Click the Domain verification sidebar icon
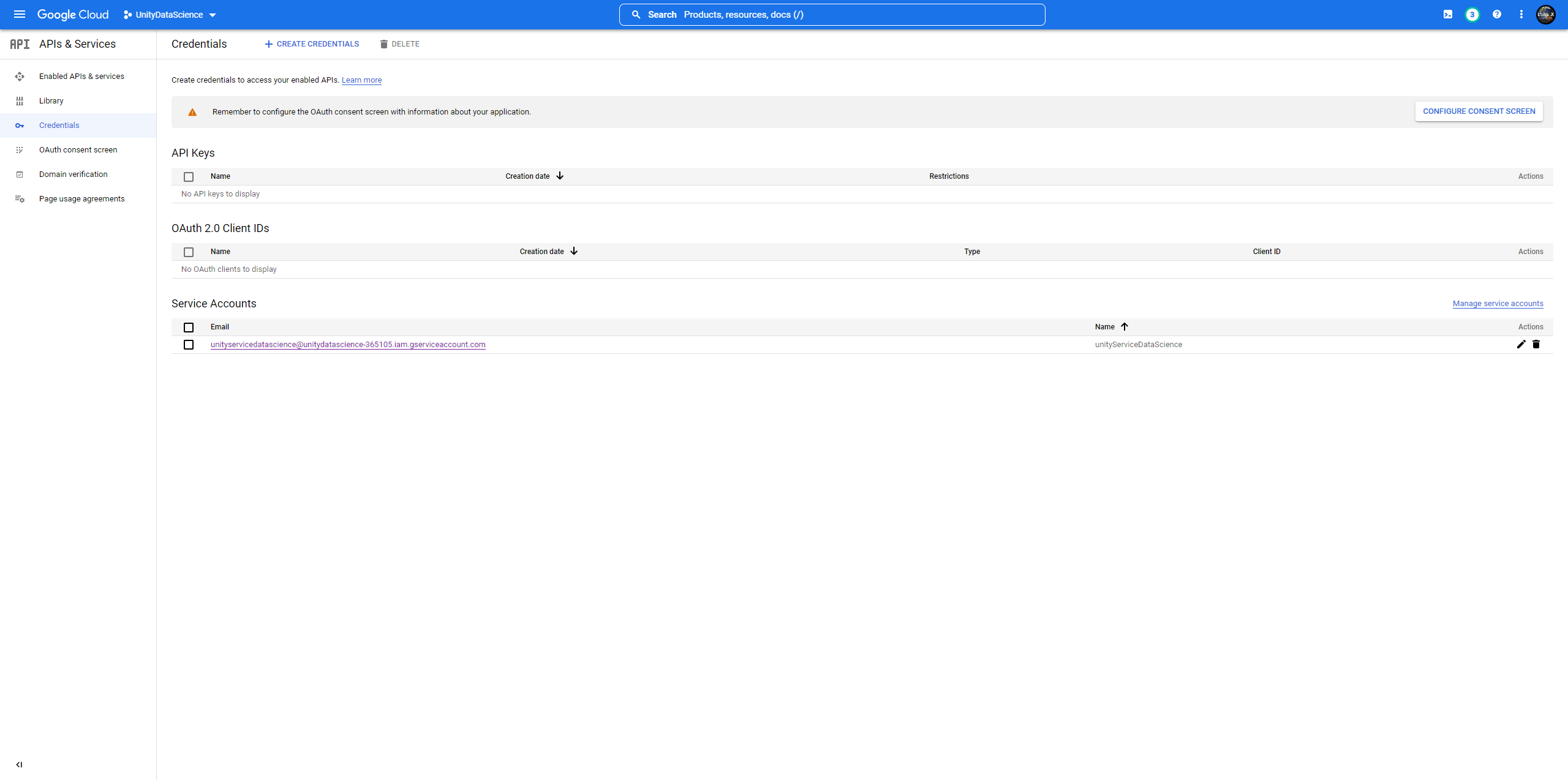This screenshot has height=780, width=1568. tap(20, 174)
